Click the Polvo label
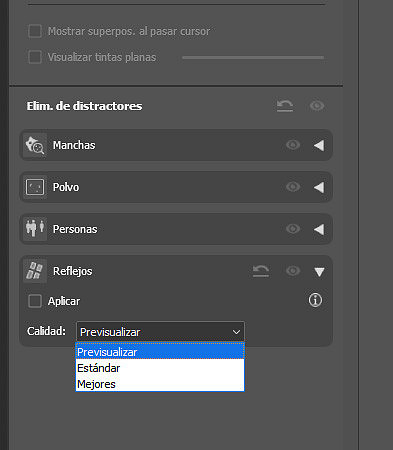 coord(66,187)
